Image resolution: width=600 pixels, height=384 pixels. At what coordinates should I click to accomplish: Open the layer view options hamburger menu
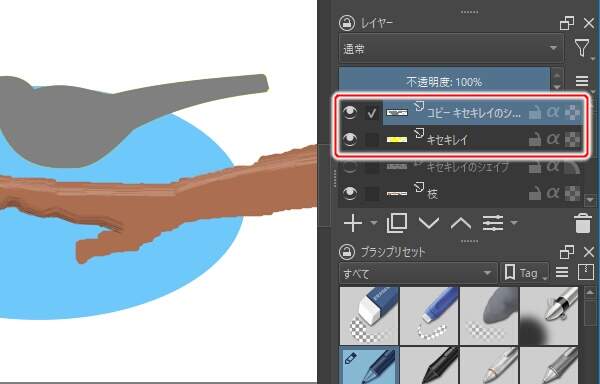(x=582, y=81)
